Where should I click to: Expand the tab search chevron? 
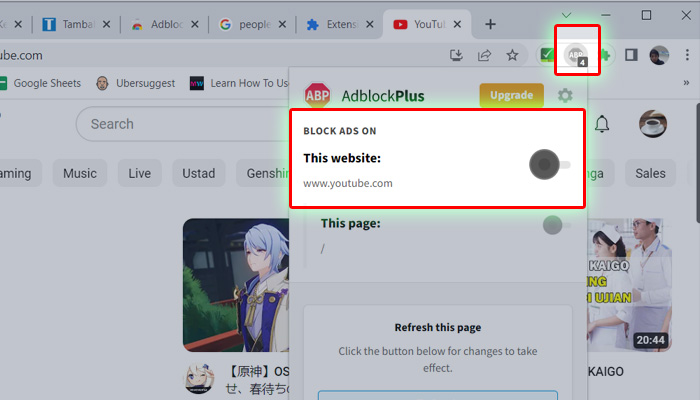566,15
